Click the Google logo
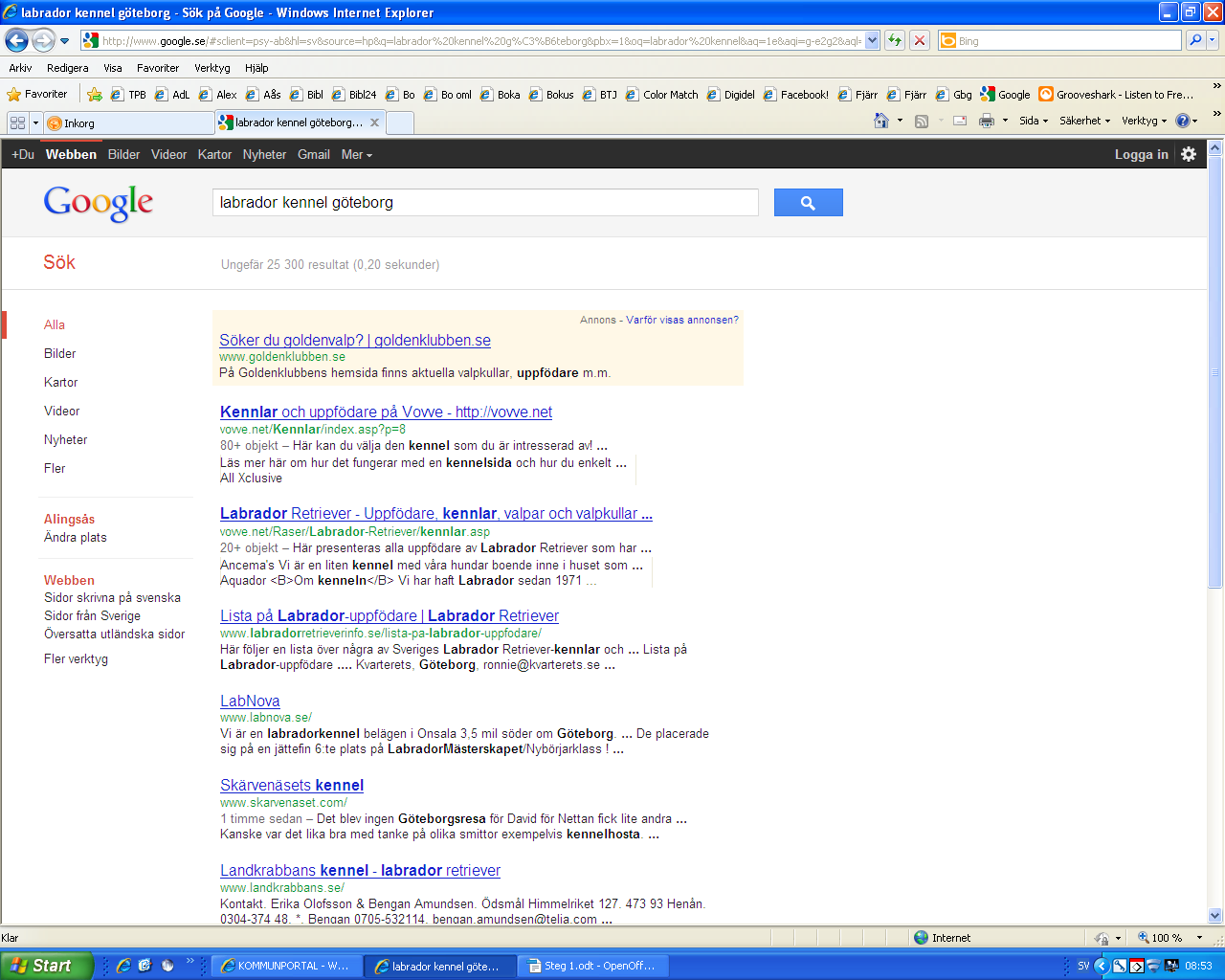This screenshot has width=1225, height=980. click(x=99, y=202)
